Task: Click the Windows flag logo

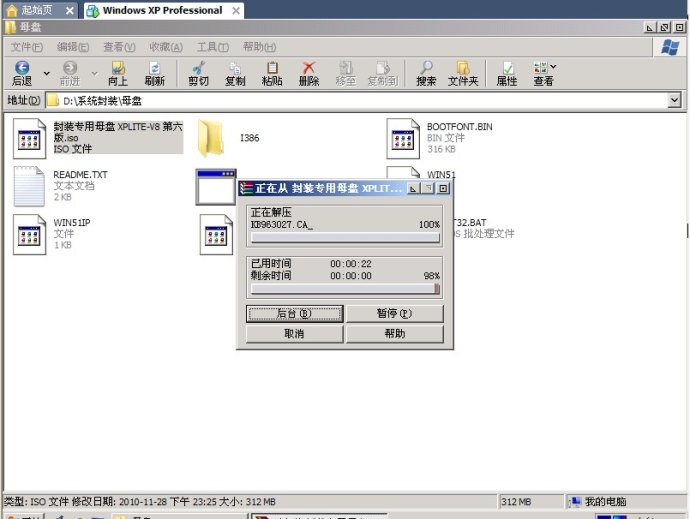Action: click(670, 47)
